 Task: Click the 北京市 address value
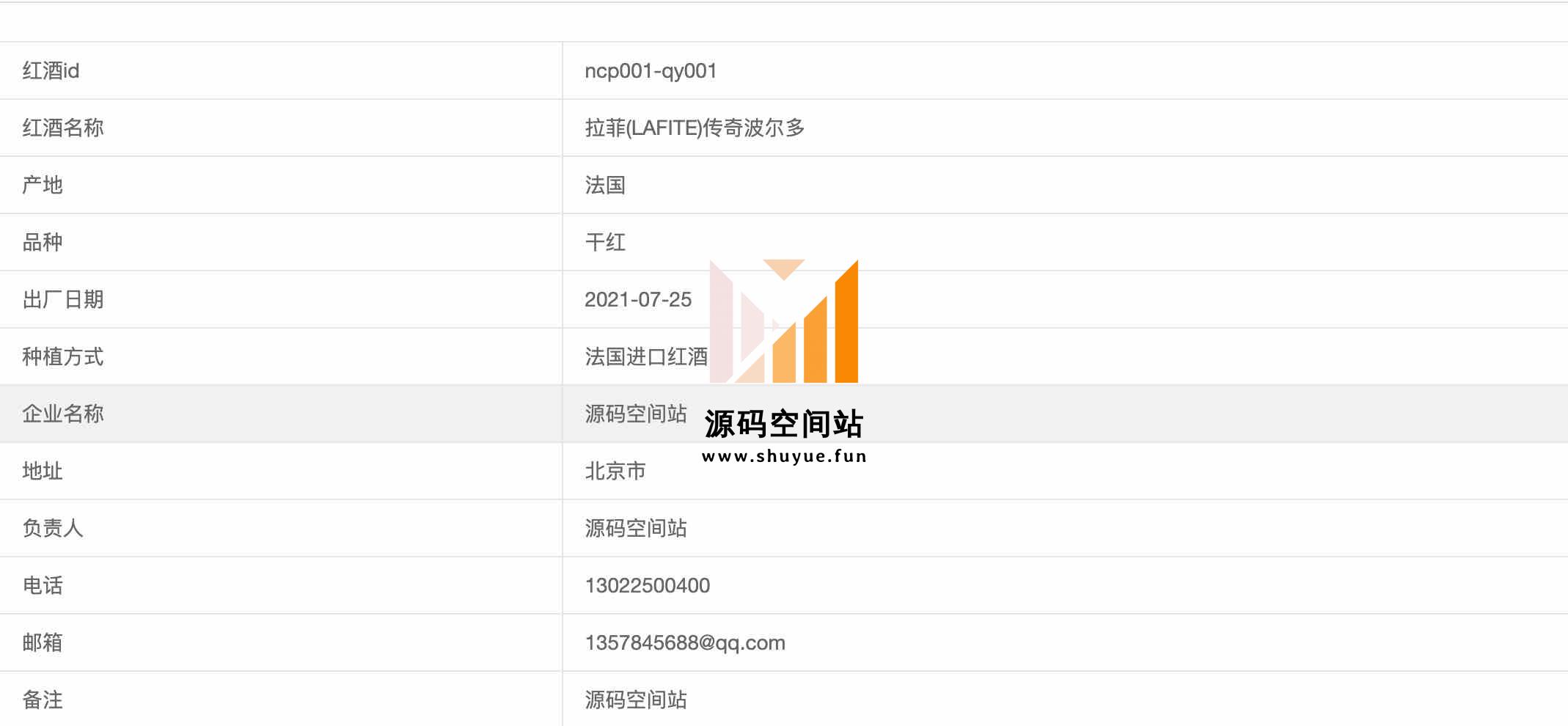pos(615,471)
